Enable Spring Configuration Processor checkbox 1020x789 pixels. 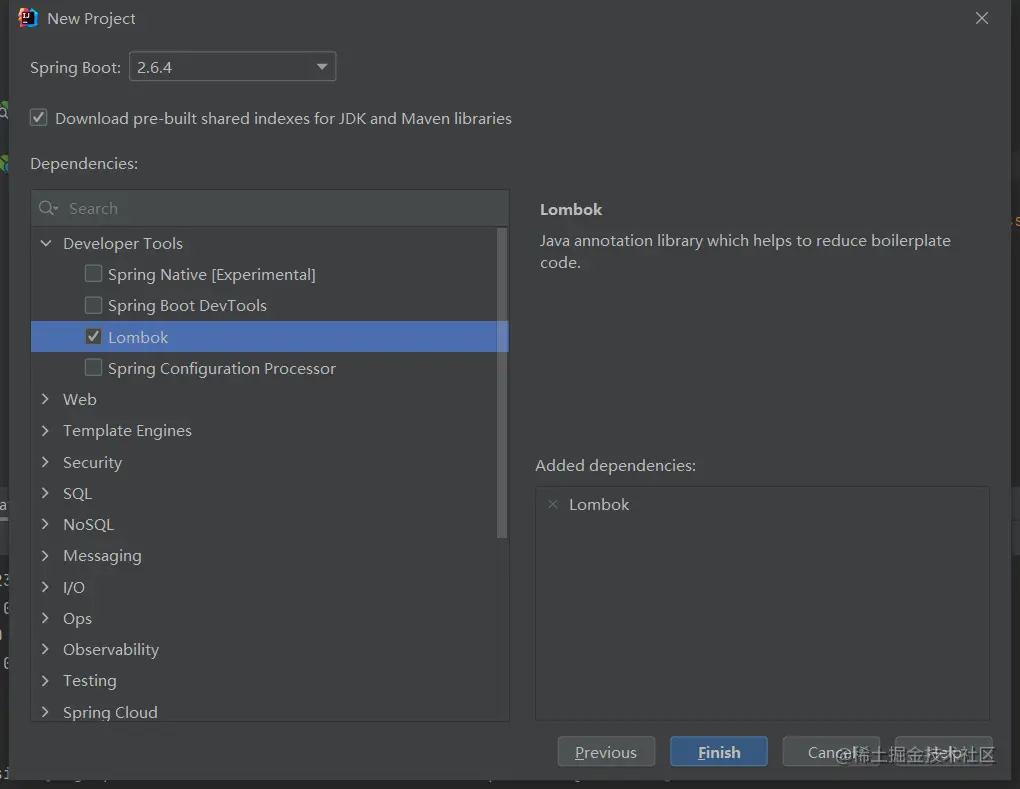(93, 368)
